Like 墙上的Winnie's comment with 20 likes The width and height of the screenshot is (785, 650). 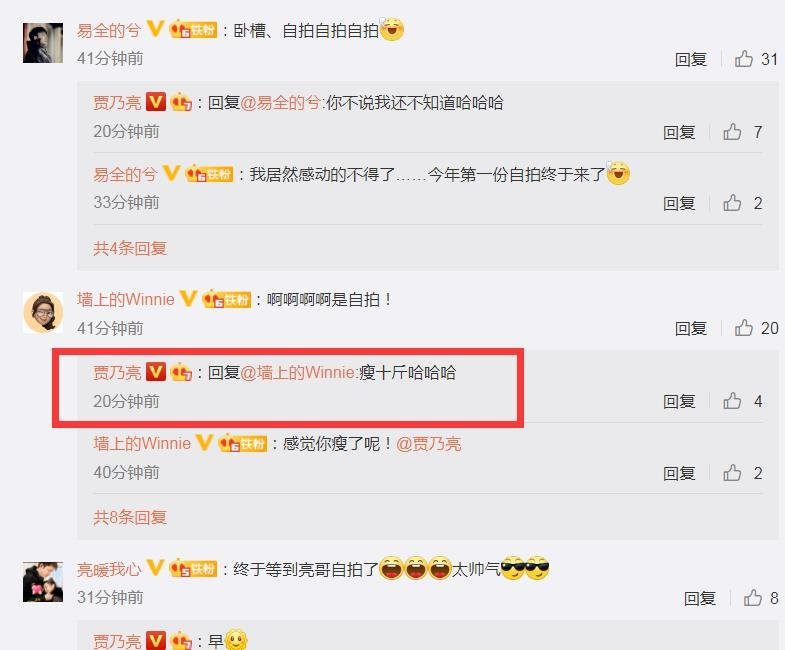tap(744, 328)
